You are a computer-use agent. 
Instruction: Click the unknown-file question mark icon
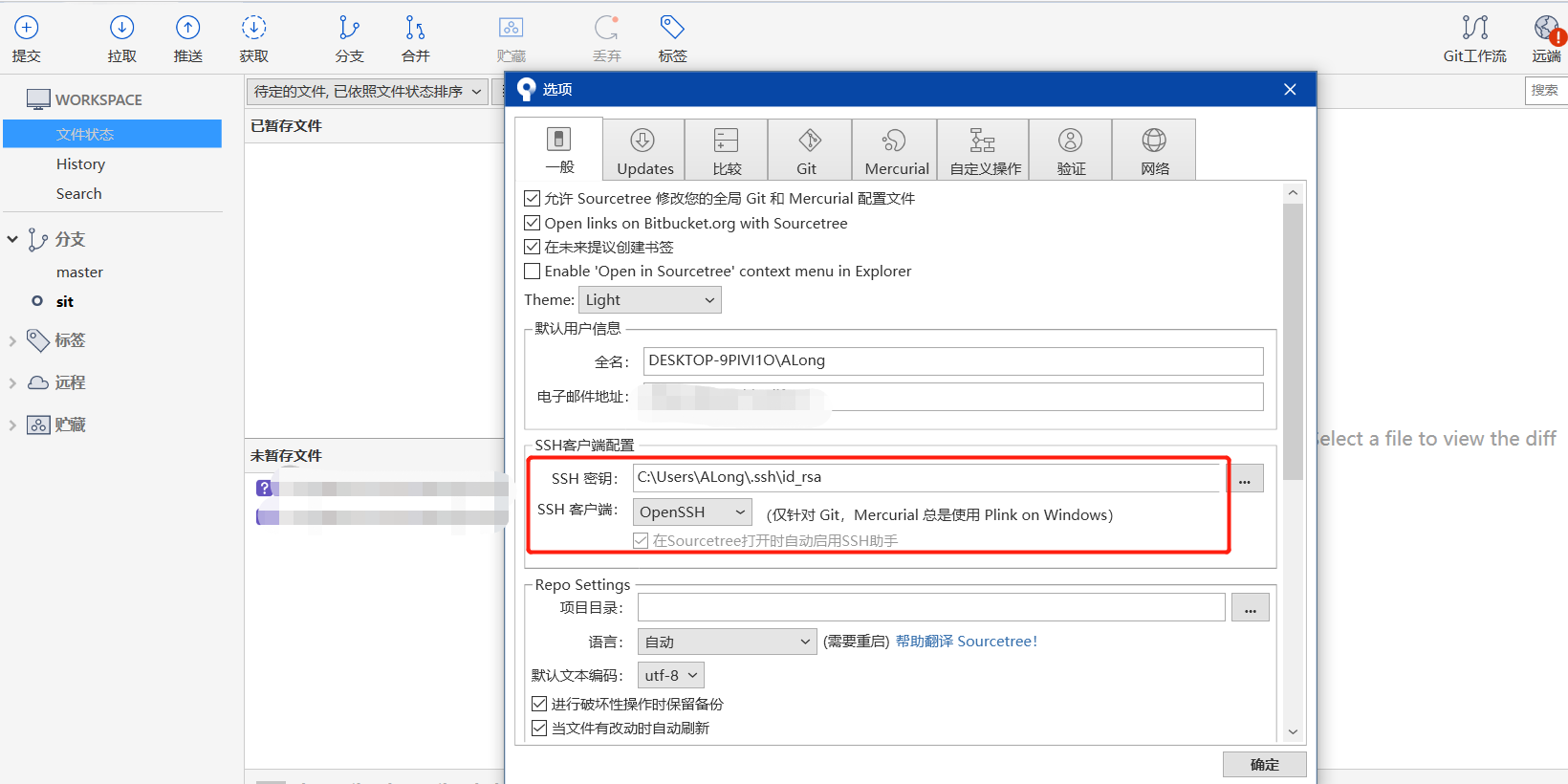pos(264,488)
